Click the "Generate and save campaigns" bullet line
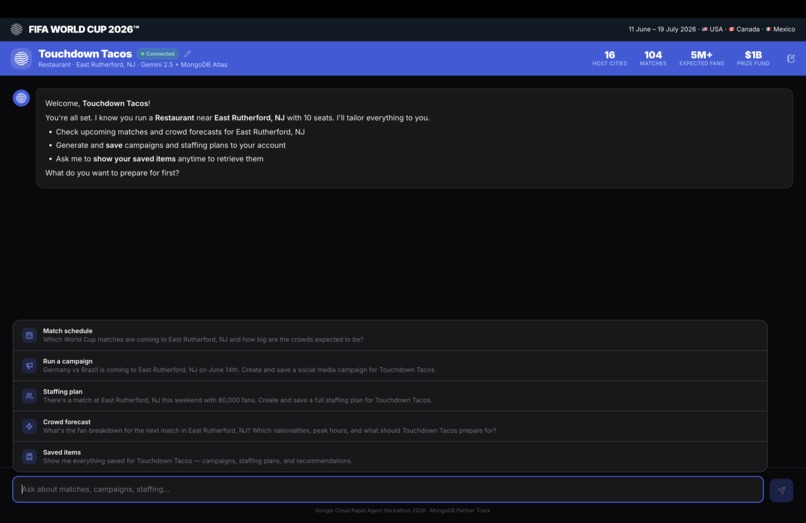Screen dimensions: 806x523 (x=171, y=145)
